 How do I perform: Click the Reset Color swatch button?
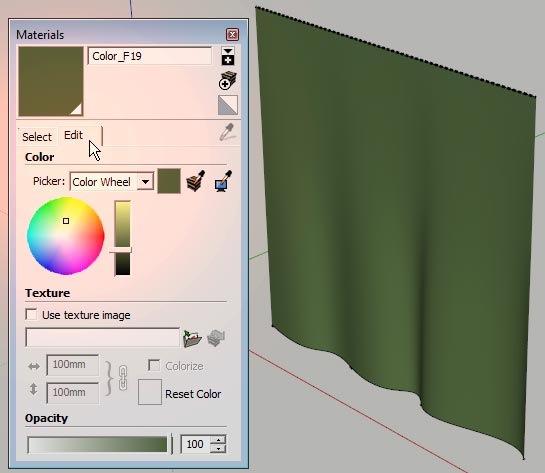(x=150, y=392)
